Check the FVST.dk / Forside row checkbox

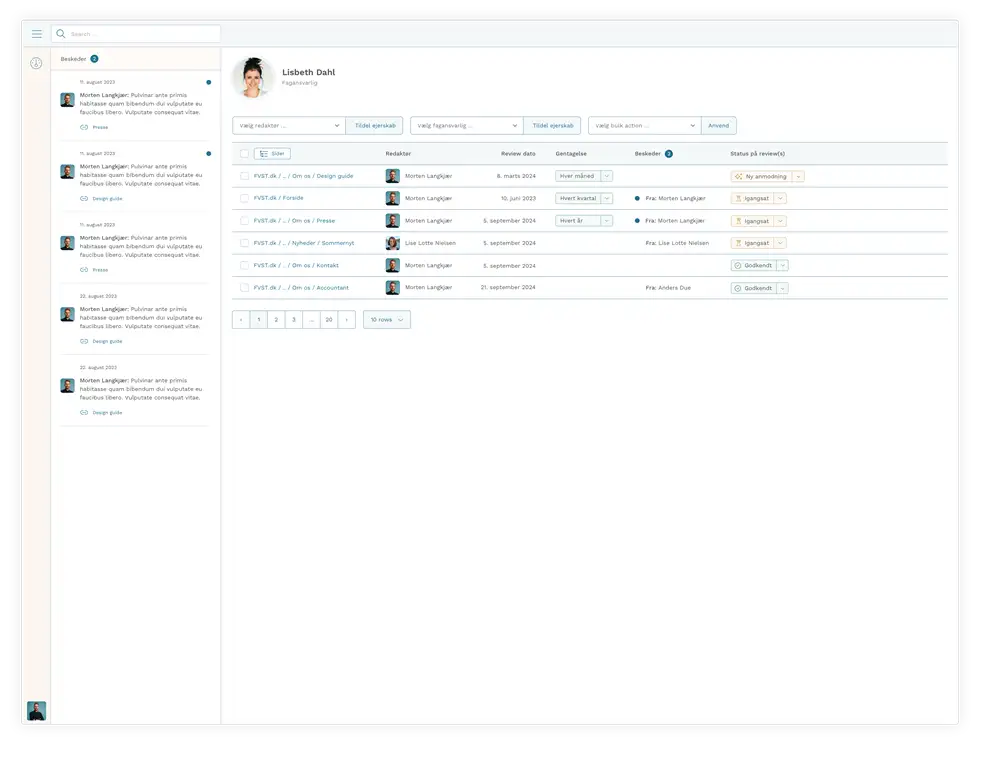245,198
